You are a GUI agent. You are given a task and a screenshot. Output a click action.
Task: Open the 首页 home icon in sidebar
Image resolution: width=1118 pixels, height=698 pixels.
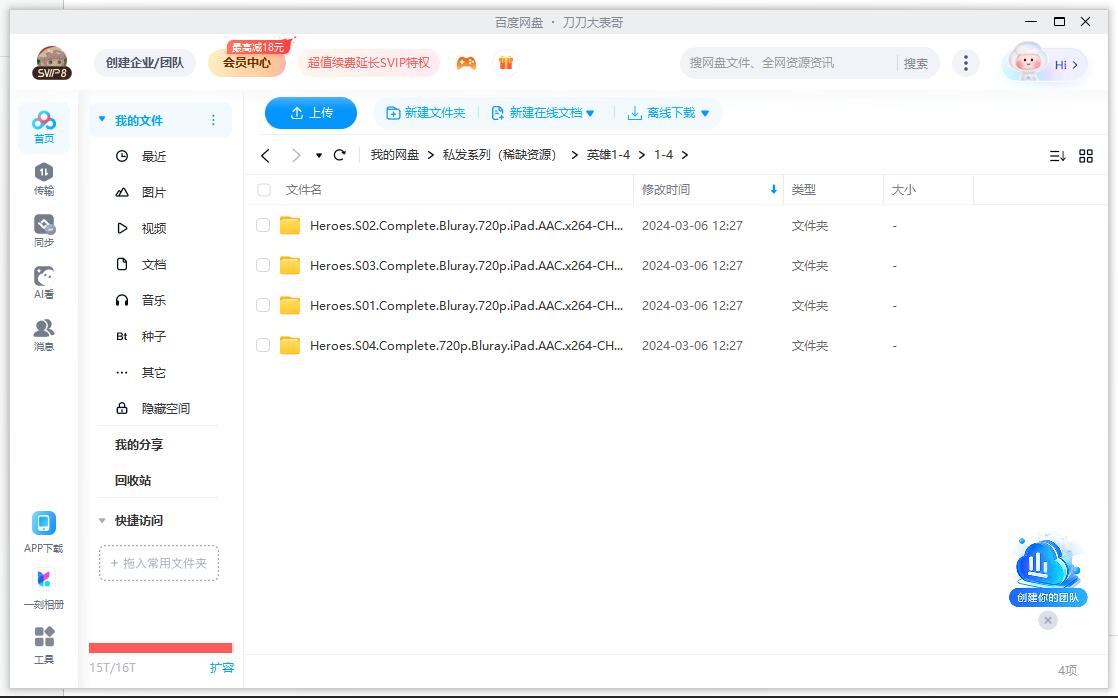tap(43, 128)
